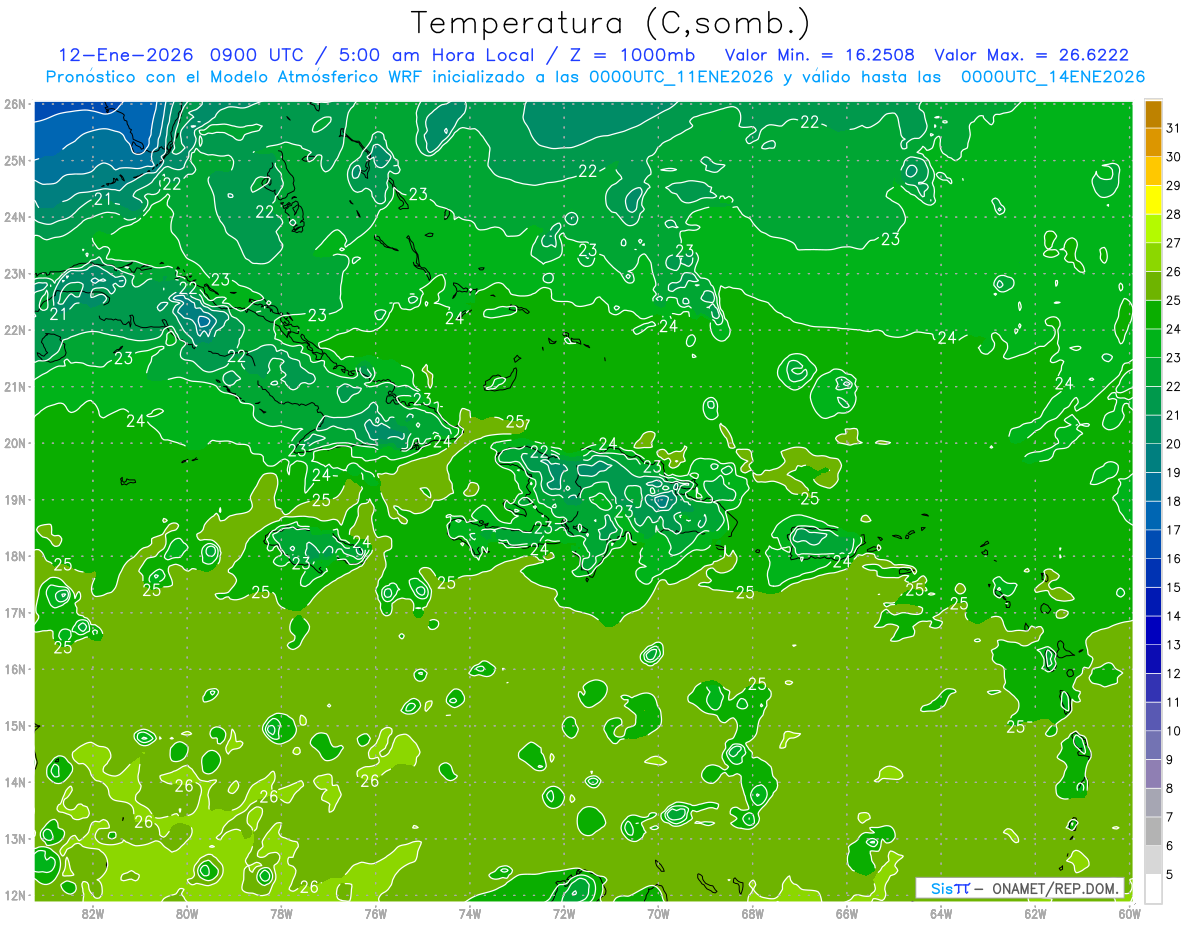This screenshot has width=1200, height=927.
Task: Click the colorbar label '9'
Action: (1169, 760)
